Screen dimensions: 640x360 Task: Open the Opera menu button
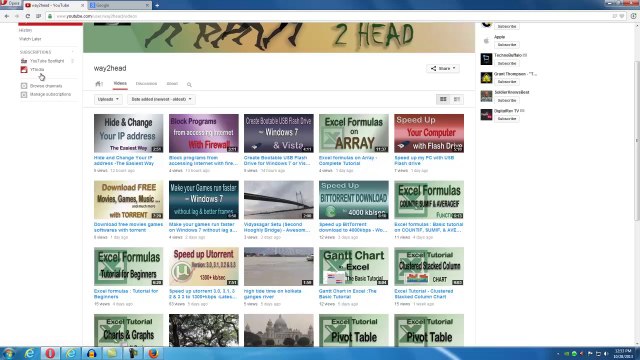click(11, 4)
